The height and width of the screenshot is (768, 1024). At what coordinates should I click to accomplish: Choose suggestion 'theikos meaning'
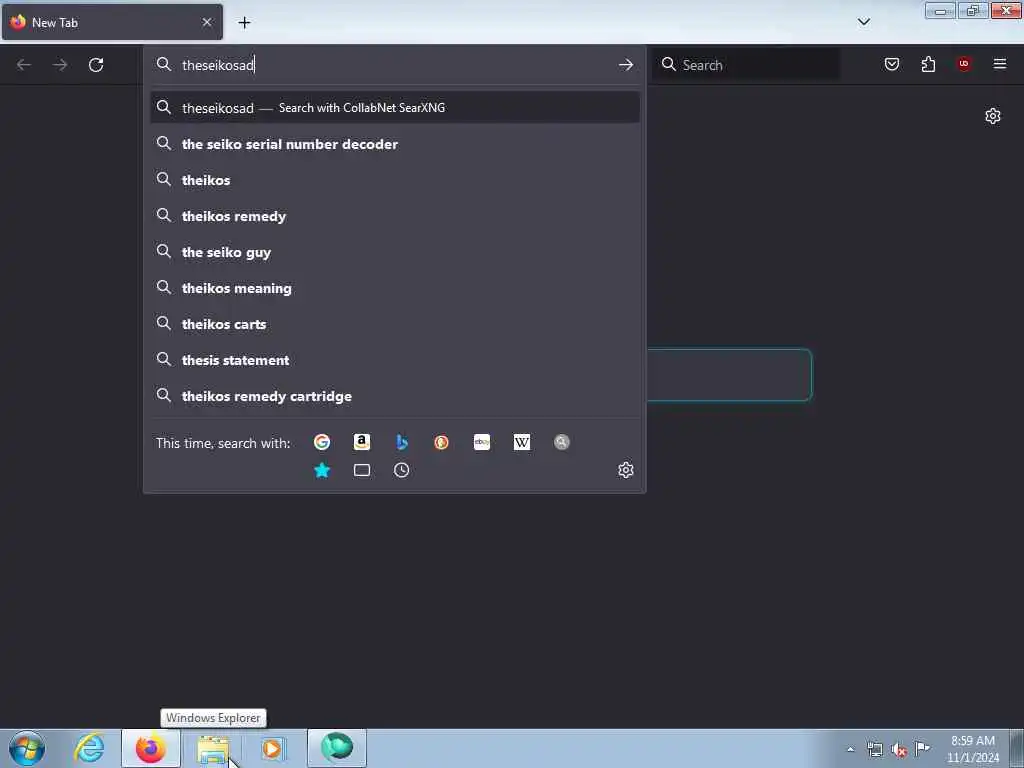click(395, 288)
